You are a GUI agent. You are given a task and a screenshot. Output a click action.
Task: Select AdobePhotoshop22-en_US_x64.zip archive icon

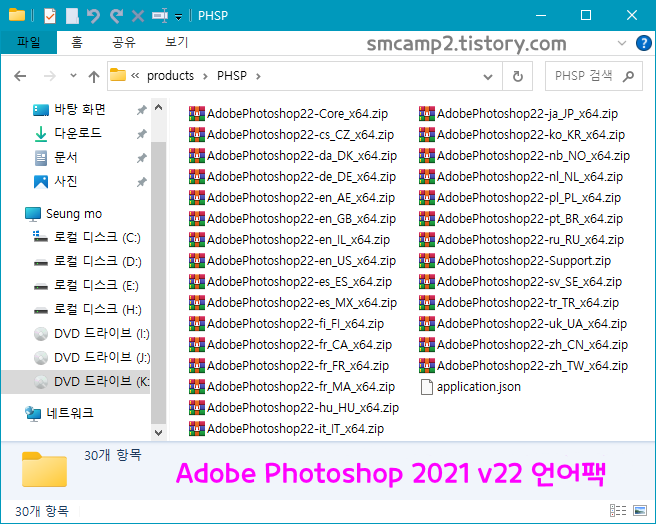pos(197,260)
